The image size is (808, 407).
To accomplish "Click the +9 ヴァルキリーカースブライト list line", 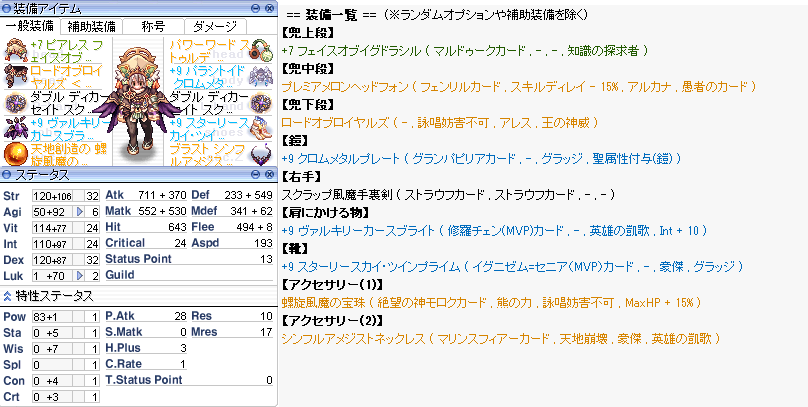I will pos(495,231).
